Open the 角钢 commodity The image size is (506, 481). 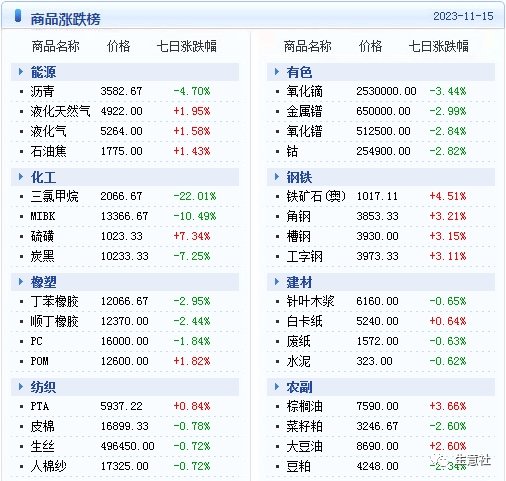(x=298, y=216)
